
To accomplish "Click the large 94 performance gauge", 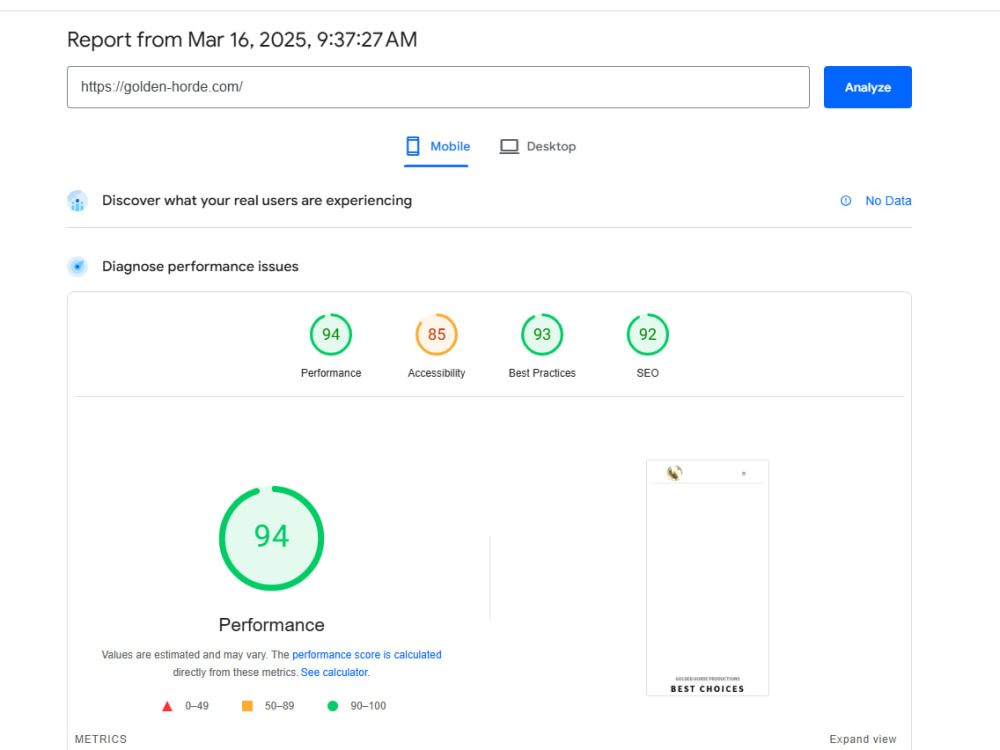I will [272, 538].
